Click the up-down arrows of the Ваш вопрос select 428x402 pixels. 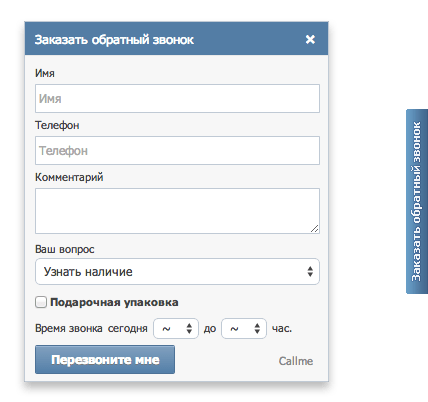(x=310, y=271)
